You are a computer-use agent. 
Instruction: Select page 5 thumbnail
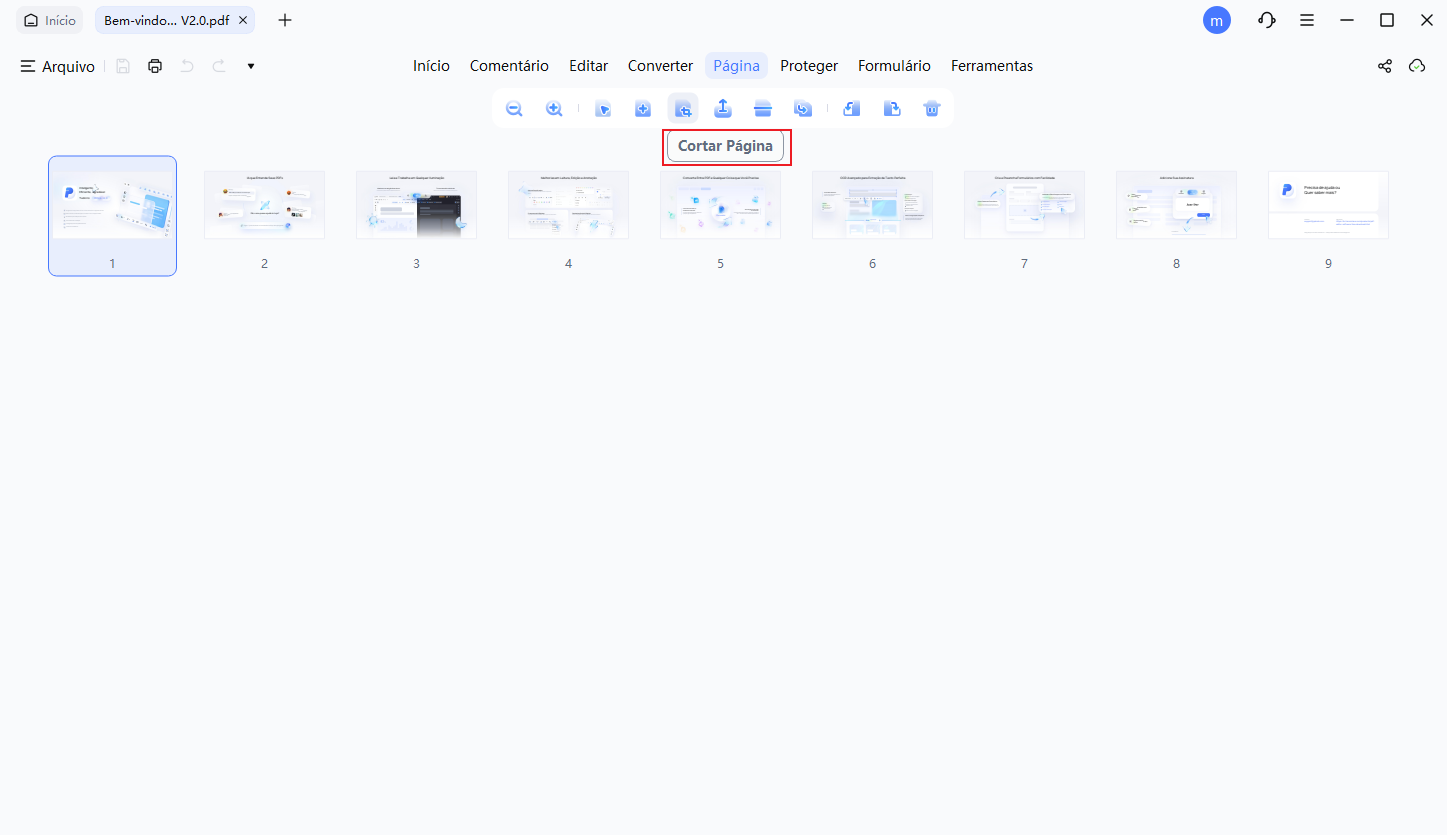coord(720,205)
